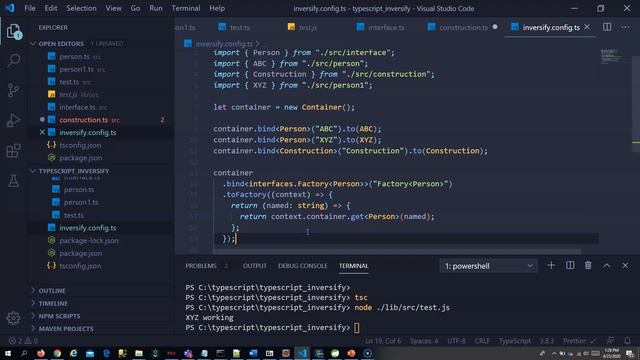640x360 pixels.
Task: Close the terminal panel
Action: (x=625, y=266)
